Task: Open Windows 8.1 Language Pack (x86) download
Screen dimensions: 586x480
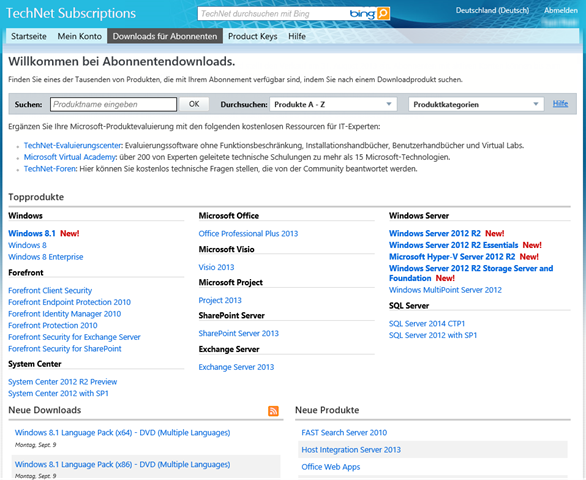Action: (122, 464)
